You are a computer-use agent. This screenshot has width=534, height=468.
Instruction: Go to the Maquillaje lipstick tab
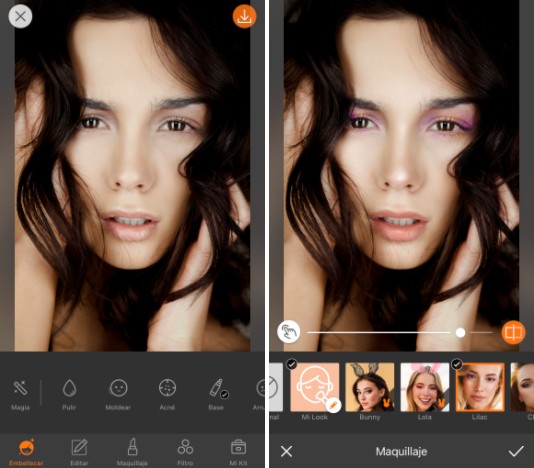click(x=132, y=452)
